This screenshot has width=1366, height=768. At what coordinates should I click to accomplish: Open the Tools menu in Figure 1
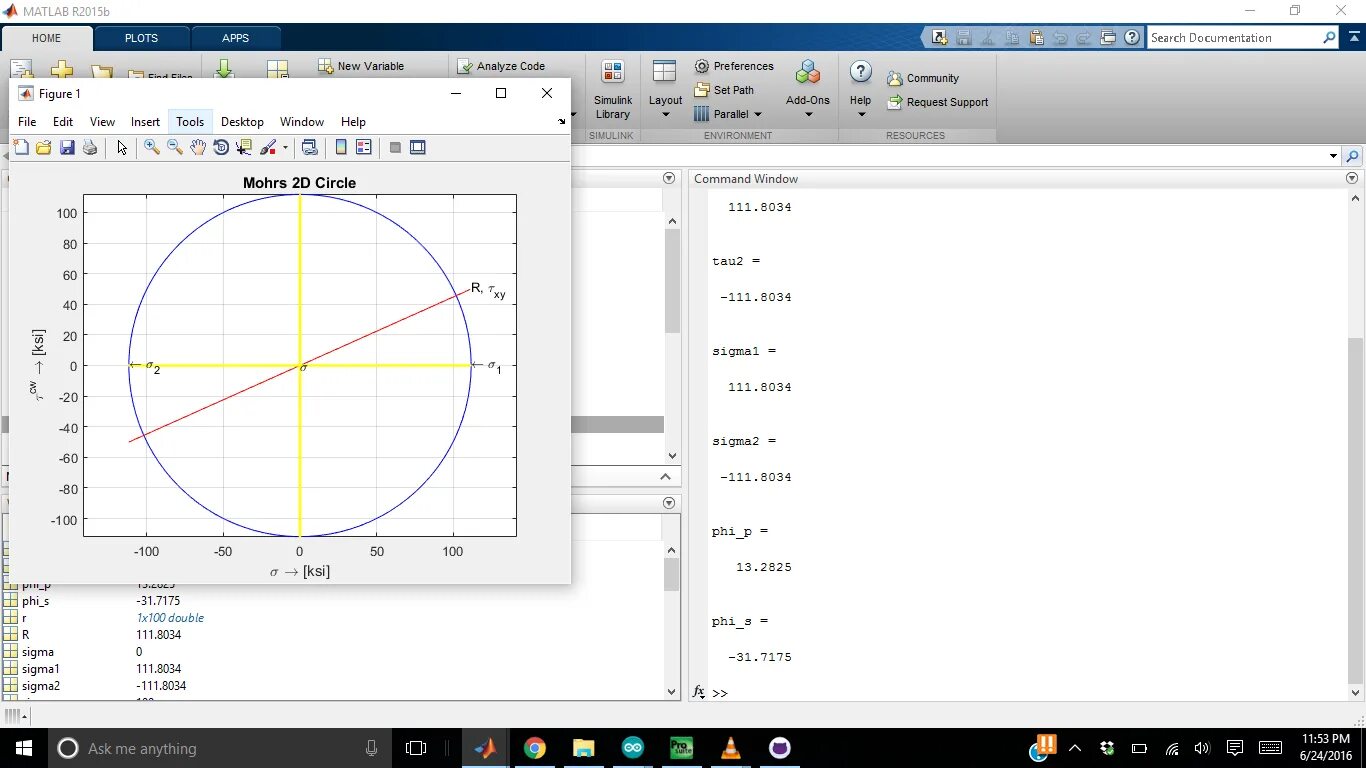[x=190, y=122]
